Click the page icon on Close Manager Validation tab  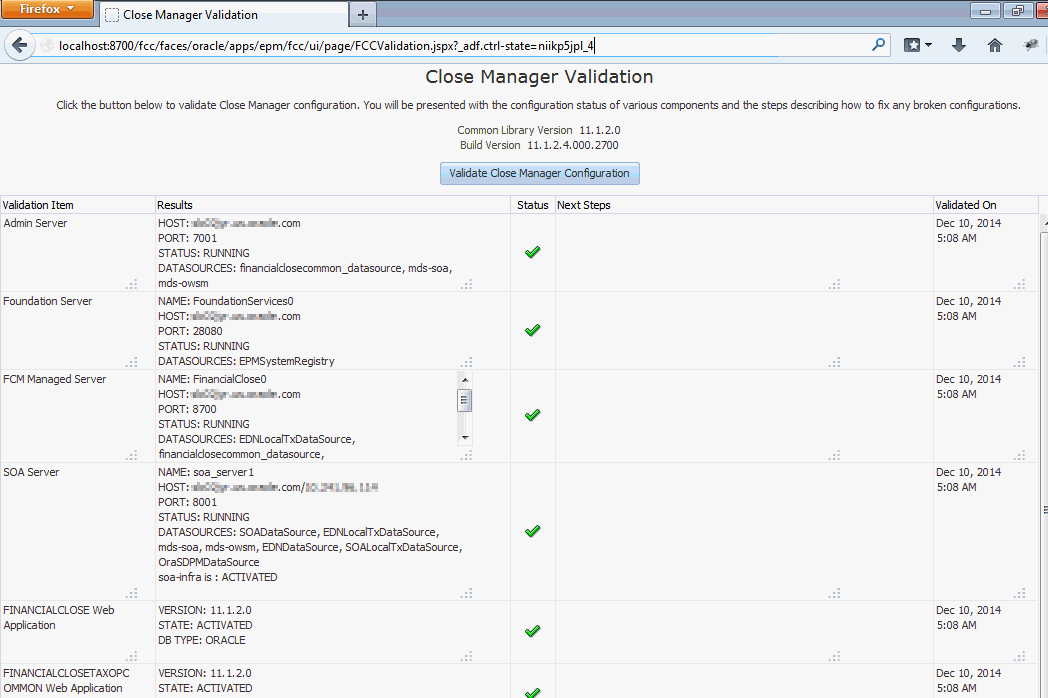[112, 15]
